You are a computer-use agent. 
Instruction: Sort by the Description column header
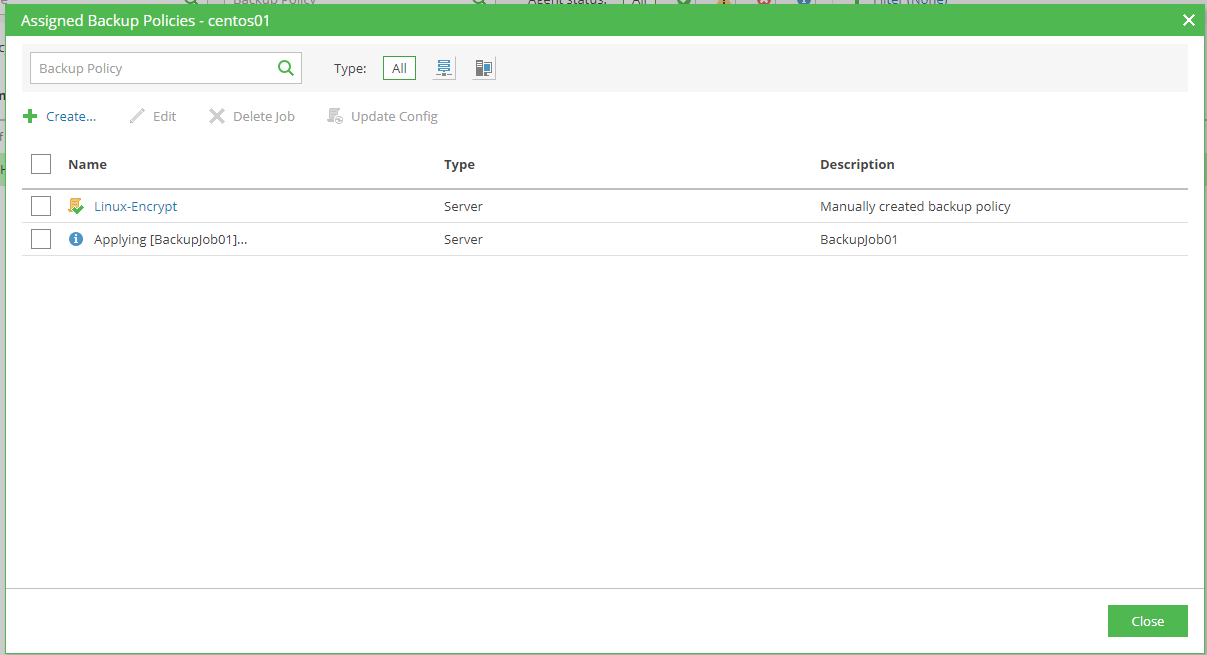point(857,164)
